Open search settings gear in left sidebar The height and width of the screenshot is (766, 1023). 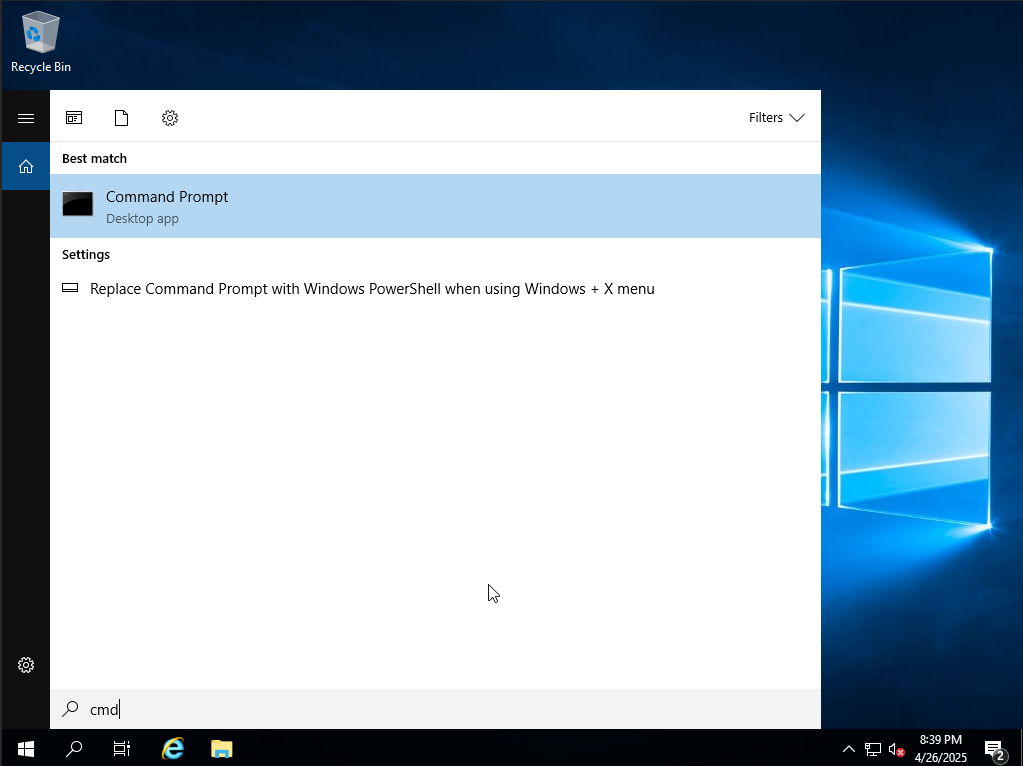pos(25,665)
